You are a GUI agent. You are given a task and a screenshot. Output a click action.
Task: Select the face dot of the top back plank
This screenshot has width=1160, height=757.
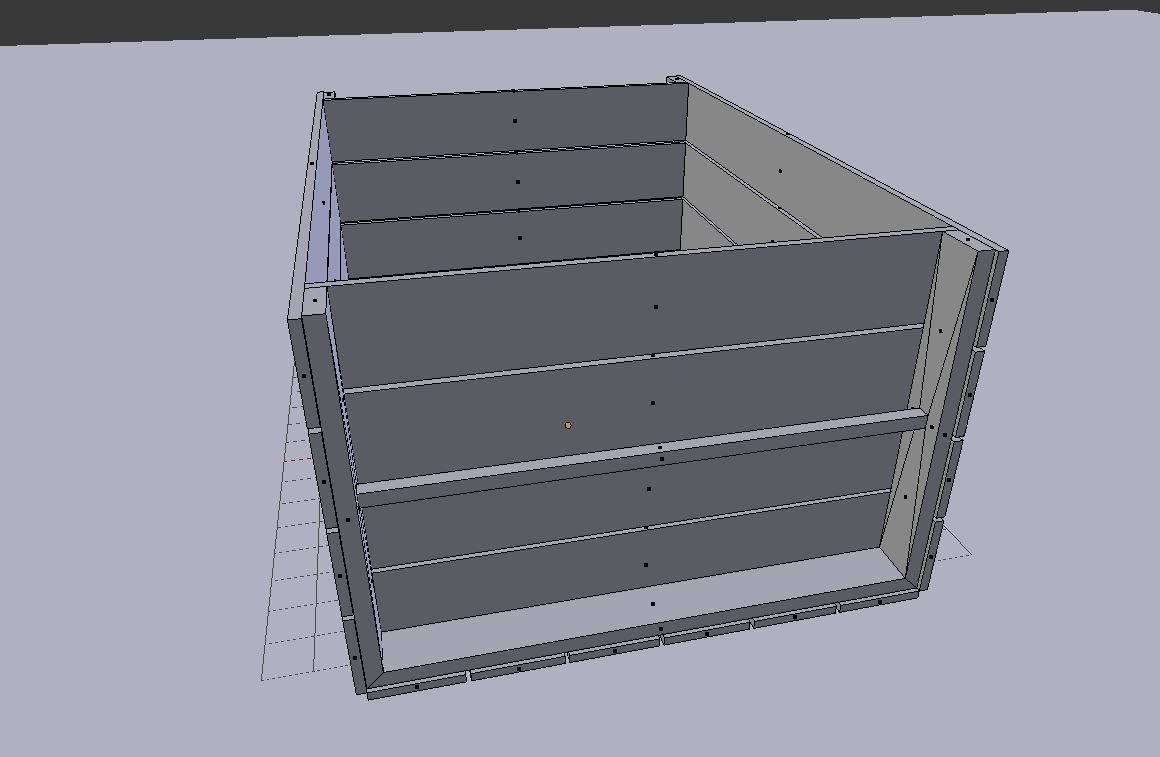pyautogui.click(x=515, y=121)
